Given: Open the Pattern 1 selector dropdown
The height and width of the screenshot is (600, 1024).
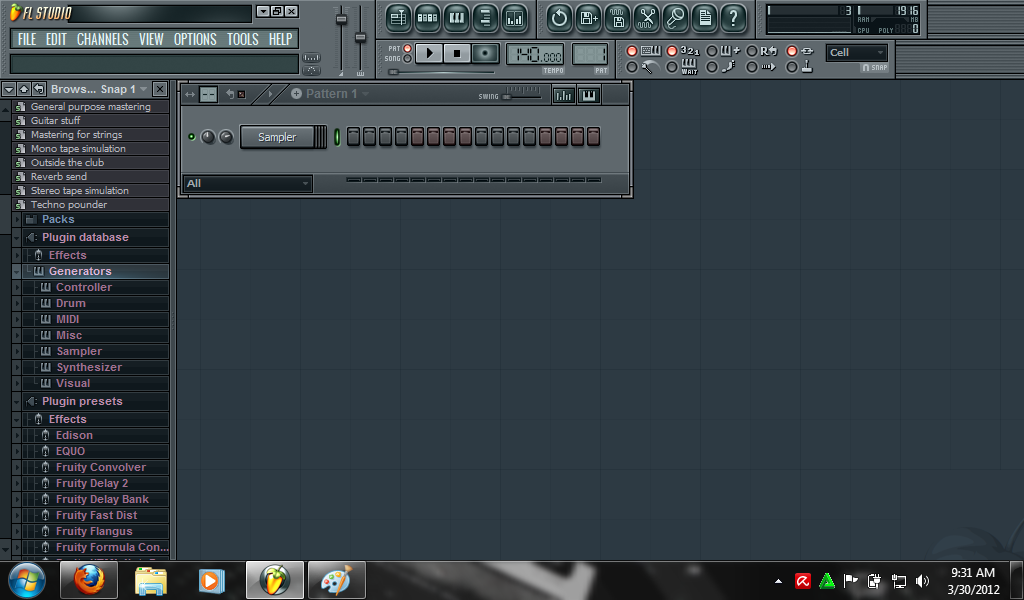Looking at the screenshot, I should [365, 94].
